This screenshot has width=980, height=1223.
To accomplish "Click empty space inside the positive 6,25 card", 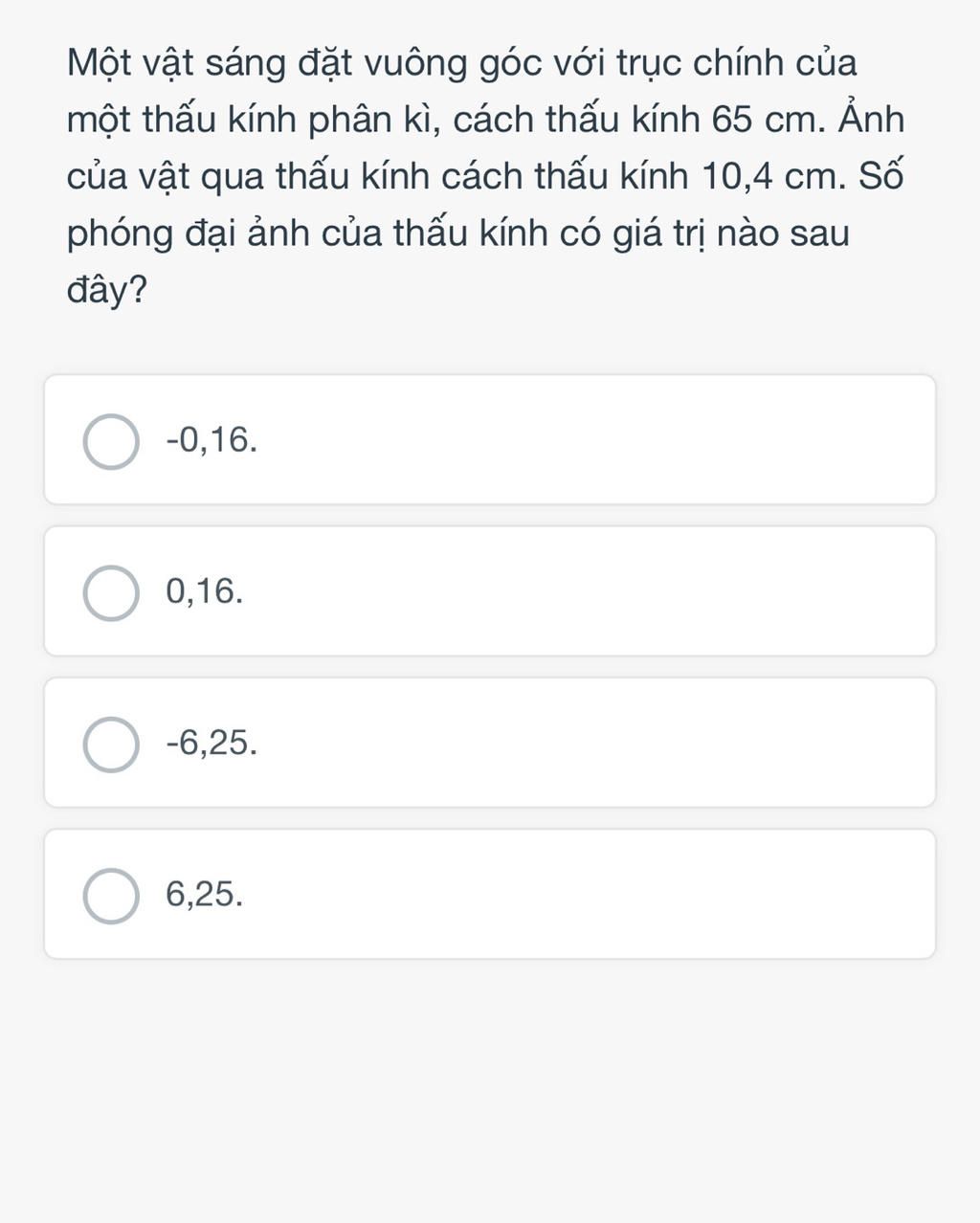I will click(593, 894).
